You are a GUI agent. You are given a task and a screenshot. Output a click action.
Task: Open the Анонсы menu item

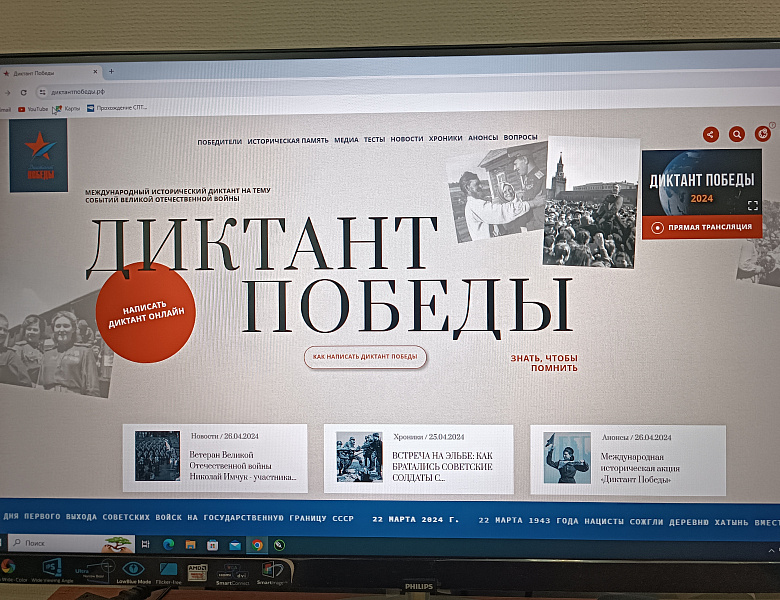tap(483, 138)
